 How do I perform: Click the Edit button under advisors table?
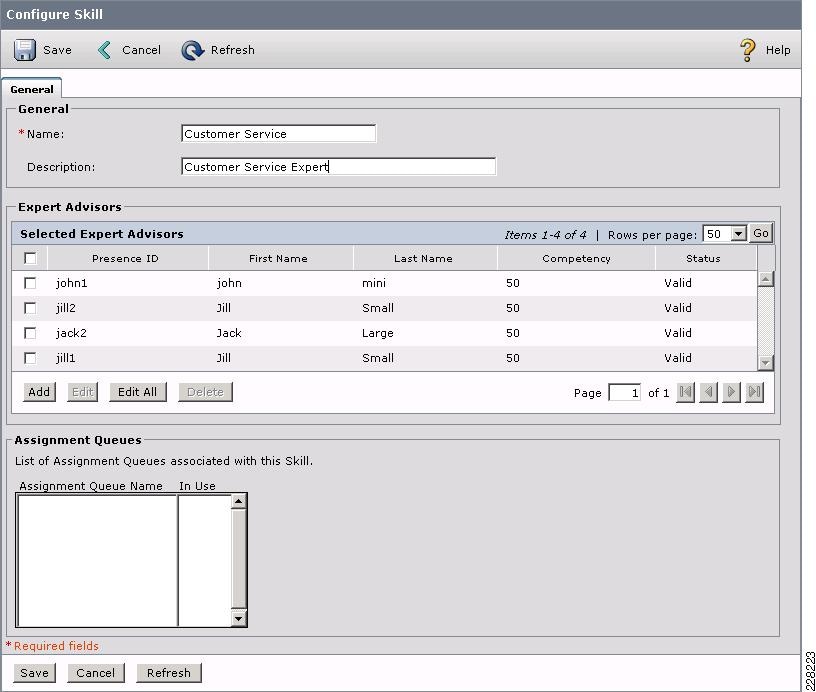[x=82, y=392]
